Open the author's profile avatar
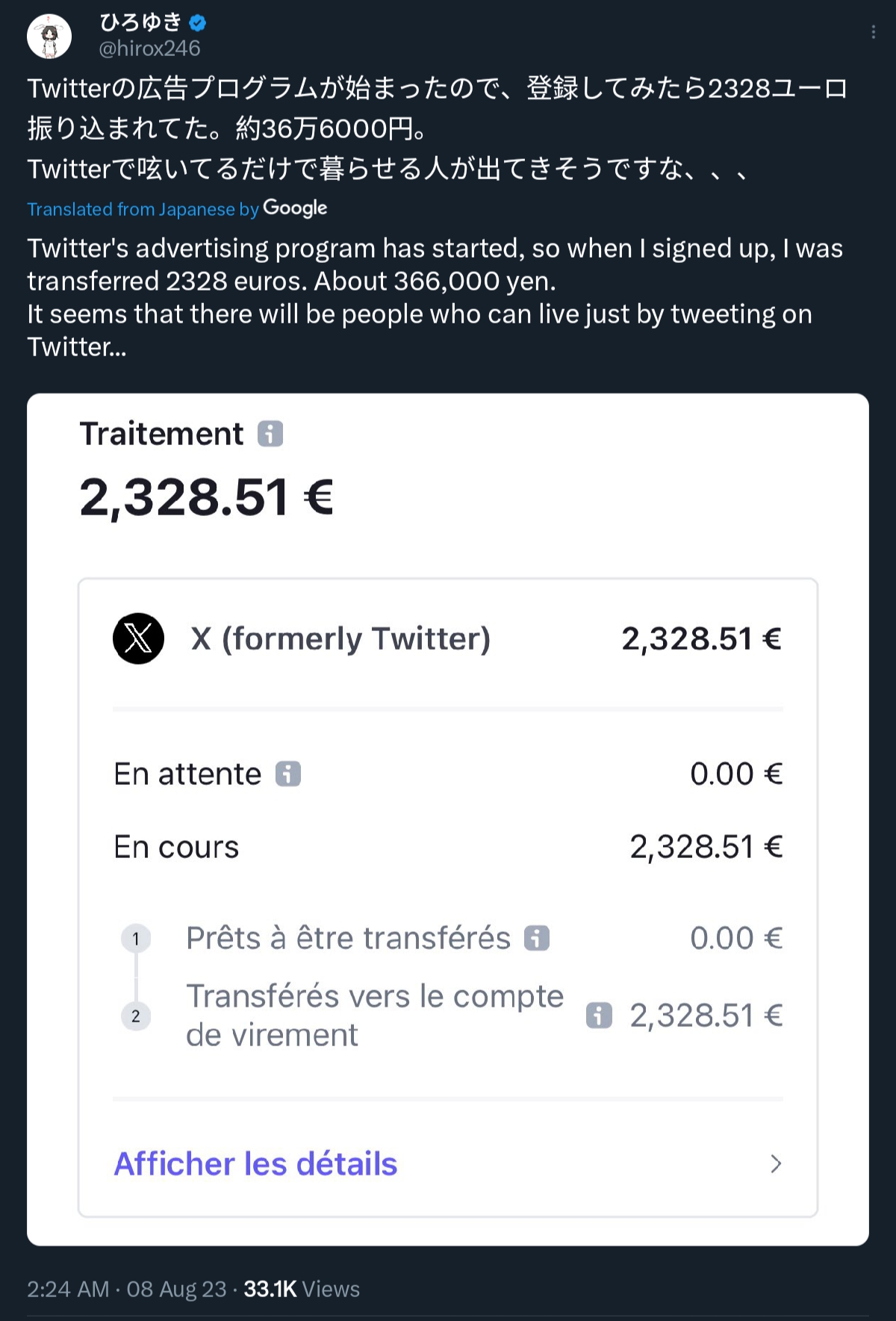 point(49,36)
